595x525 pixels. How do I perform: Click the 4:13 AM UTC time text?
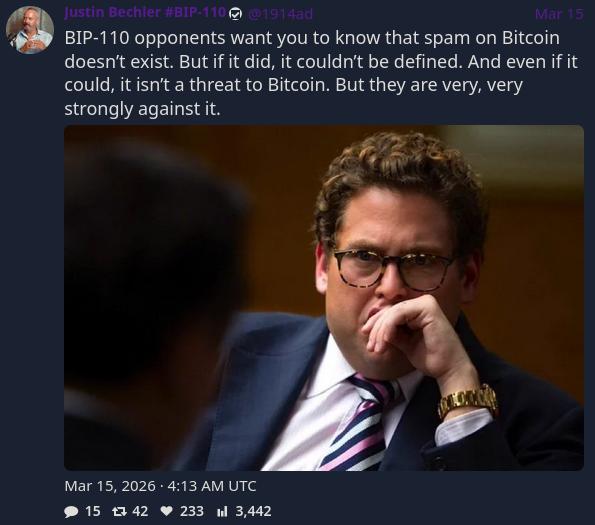(x=212, y=486)
